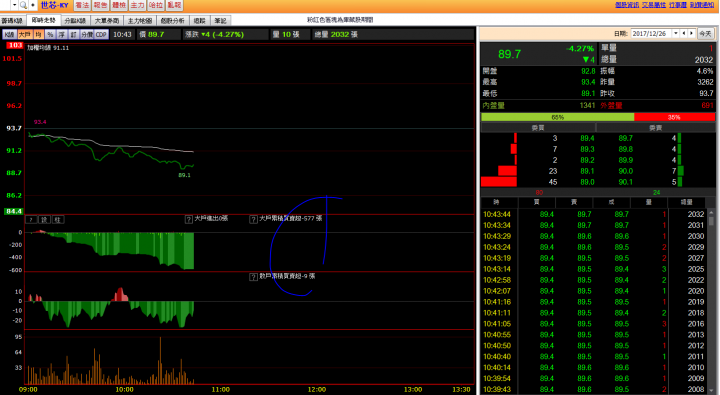Select the 10:42:58 tick row
The height and width of the screenshot is (395, 720).
click(594, 280)
